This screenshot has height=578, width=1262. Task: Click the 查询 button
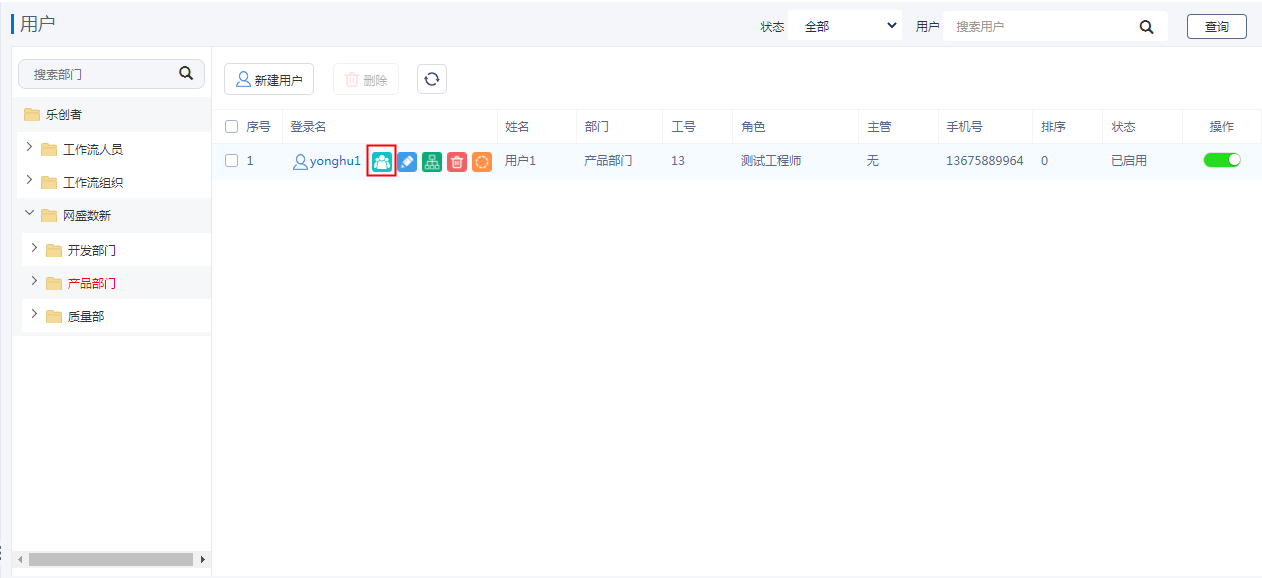pos(1216,27)
